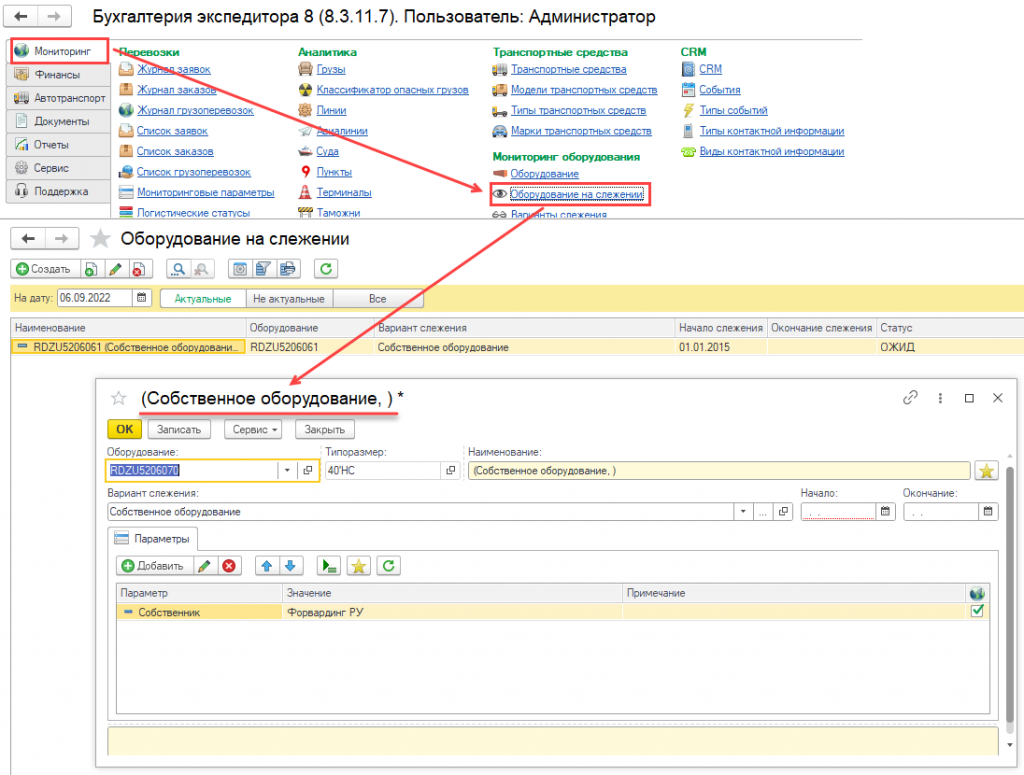Click the green play fill icon in the parameters toolbar
This screenshot has height=775, width=1024.
(328, 566)
